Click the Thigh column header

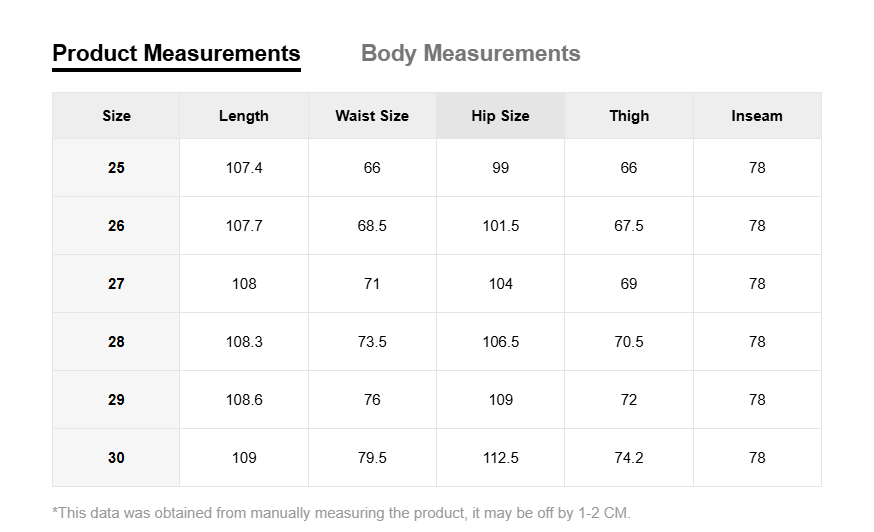click(x=629, y=115)
